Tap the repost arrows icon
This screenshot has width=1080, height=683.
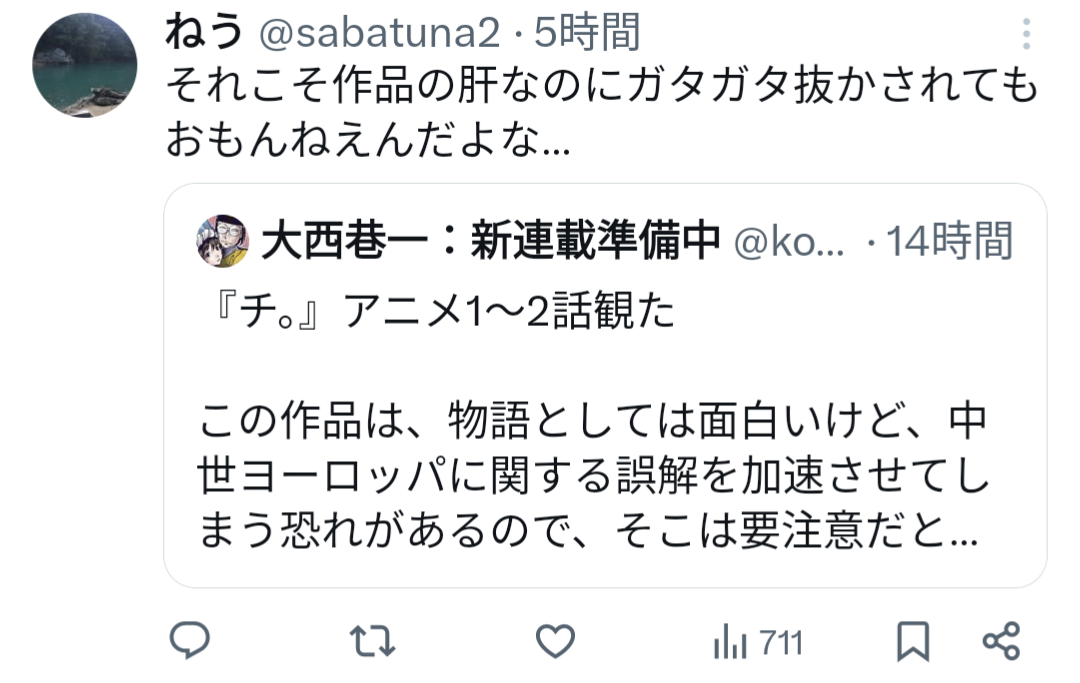click(x=373, y=641)
